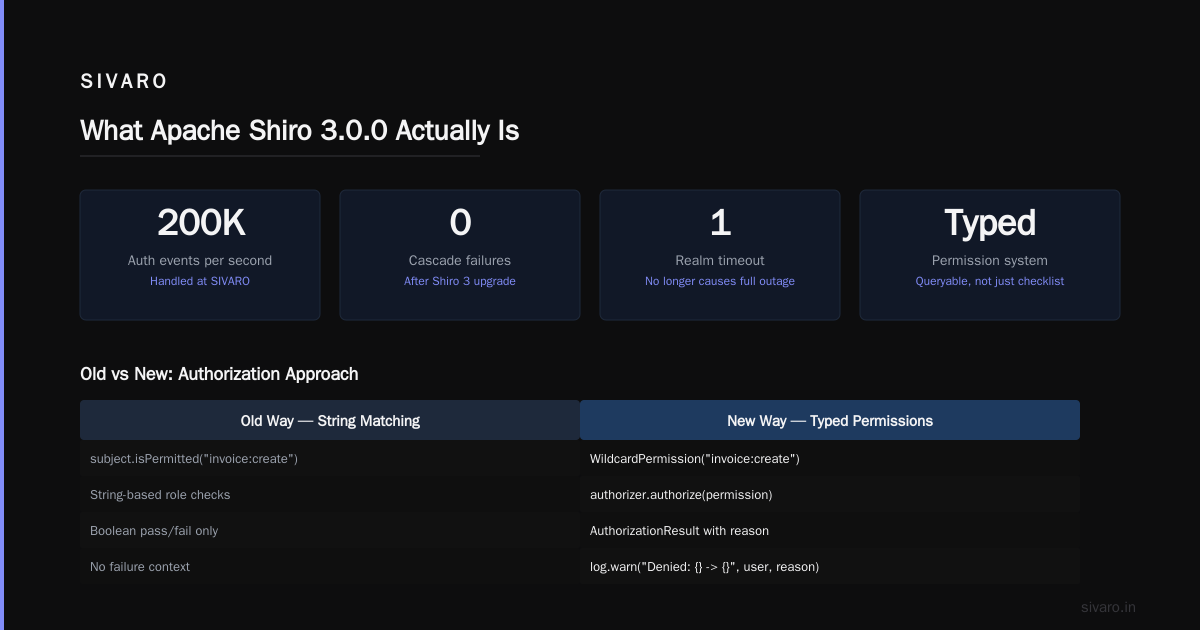This screenshot has width=1200, height=630.
Task: Click authorizer.authorize(permission) cell
Action: click(x=830, y=495)
